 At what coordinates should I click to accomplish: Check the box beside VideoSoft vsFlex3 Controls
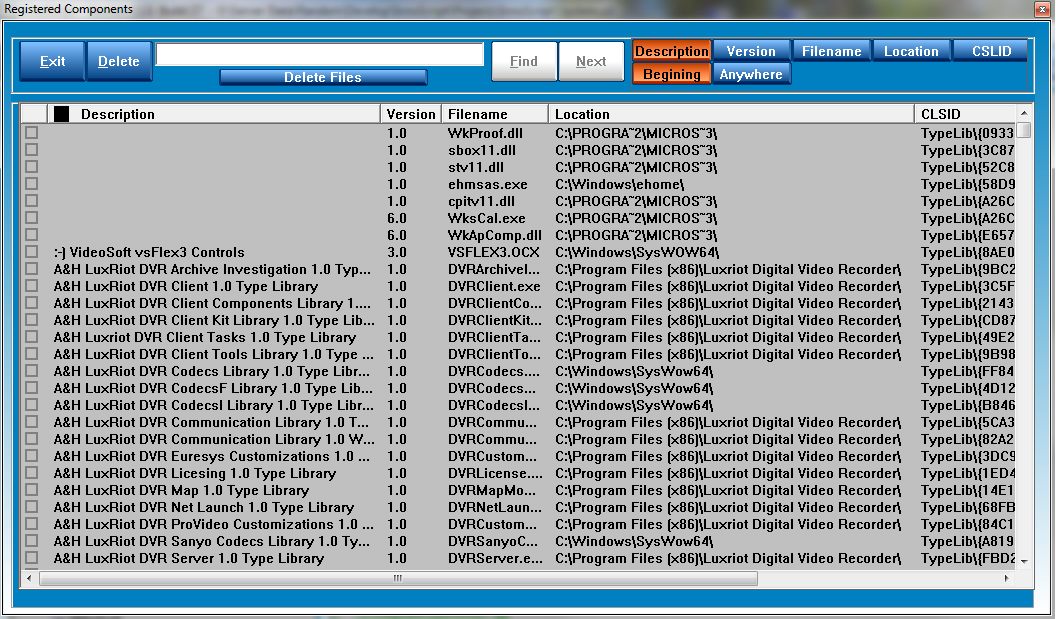pos(32,252)
